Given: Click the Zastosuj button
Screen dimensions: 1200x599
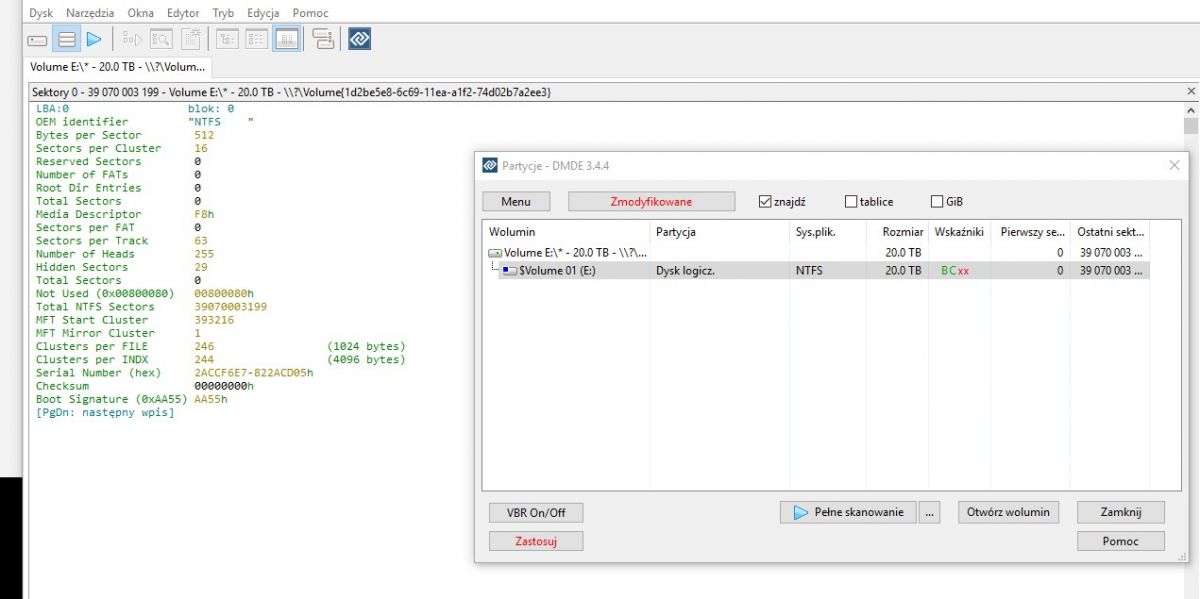Looking at the screenshot, I should tap(536, 541).
